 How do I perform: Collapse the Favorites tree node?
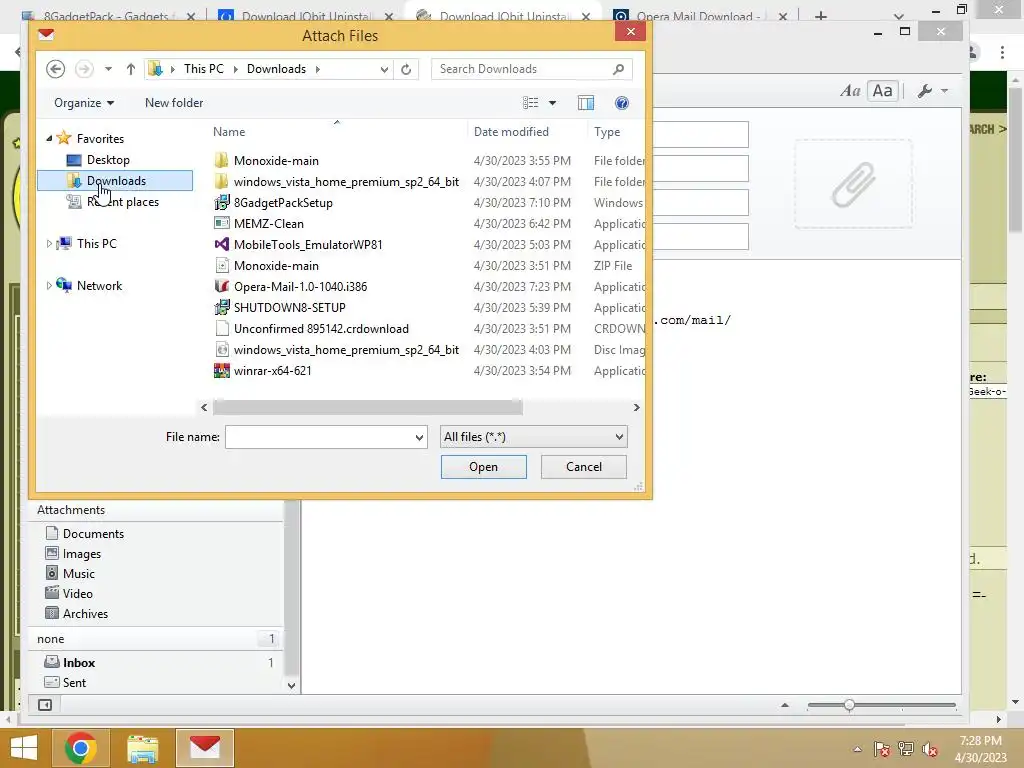[x=49, y=138]
